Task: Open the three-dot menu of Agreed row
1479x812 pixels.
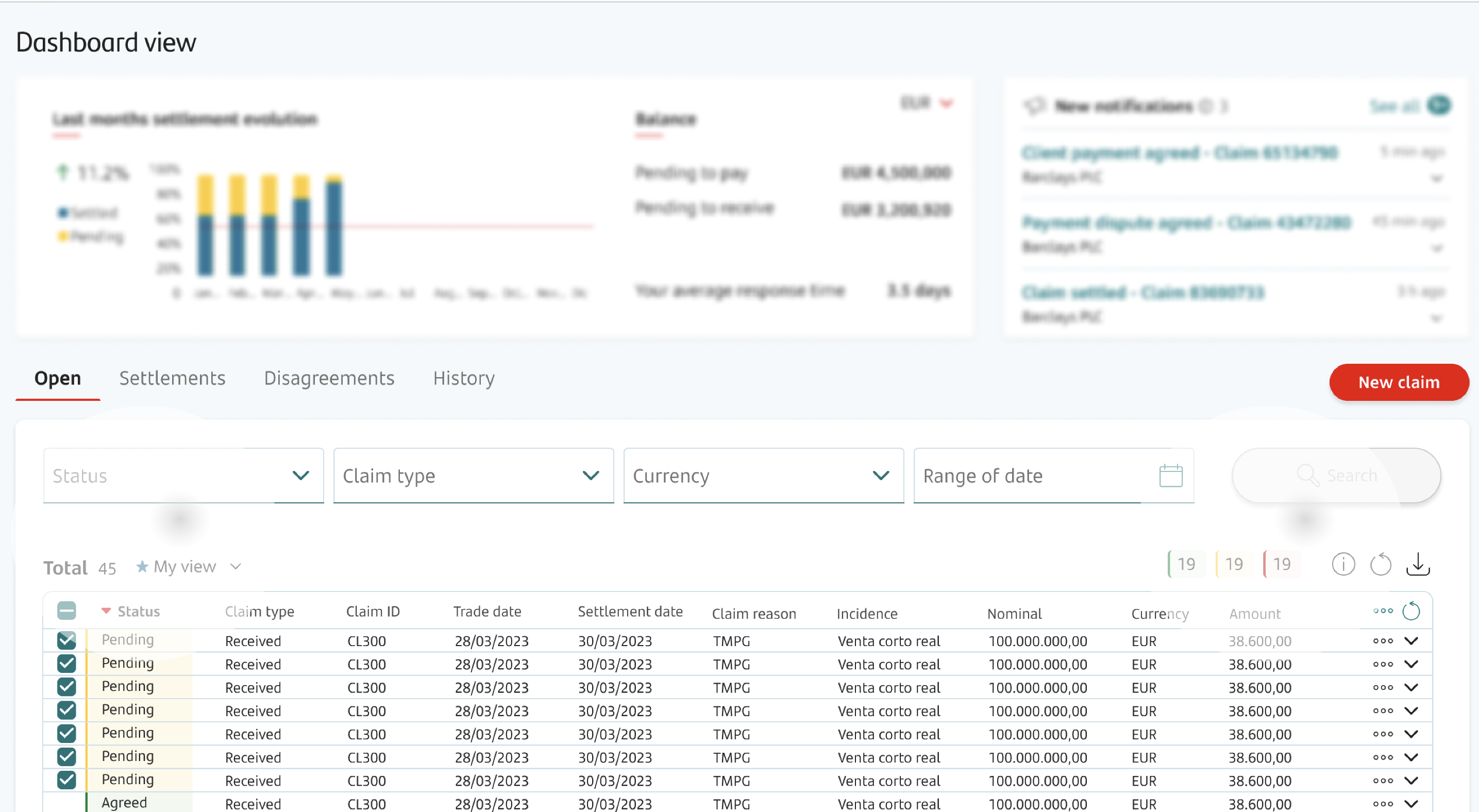Action: pos(1383,803)
